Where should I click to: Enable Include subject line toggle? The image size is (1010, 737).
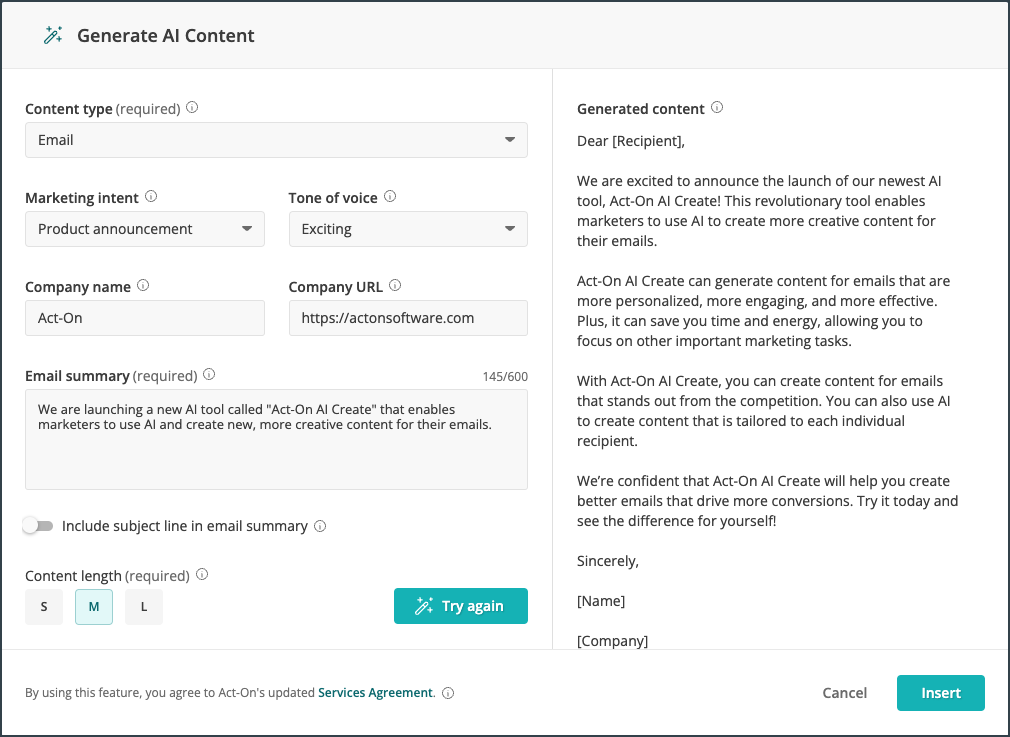(38, 526)
